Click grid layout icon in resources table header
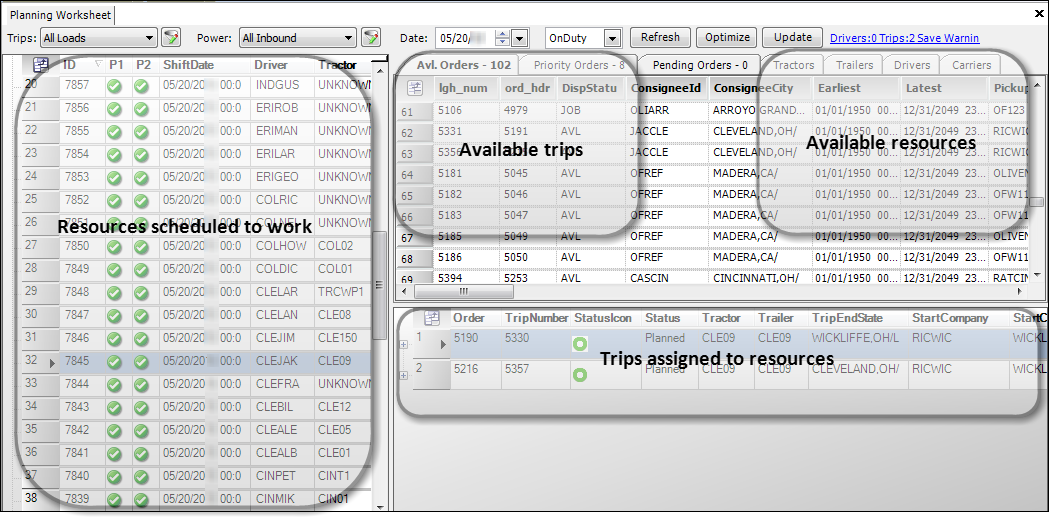Screen dimensions: 1051x519 pyautogui.click(x=40, y=65)
